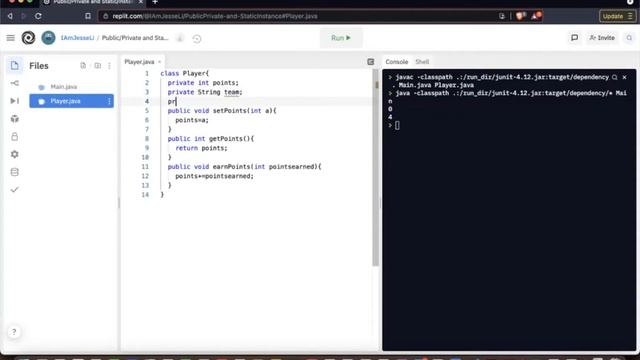Open the Settings gear icon
This screenshot has height=360, width=640.
[15, 154]
